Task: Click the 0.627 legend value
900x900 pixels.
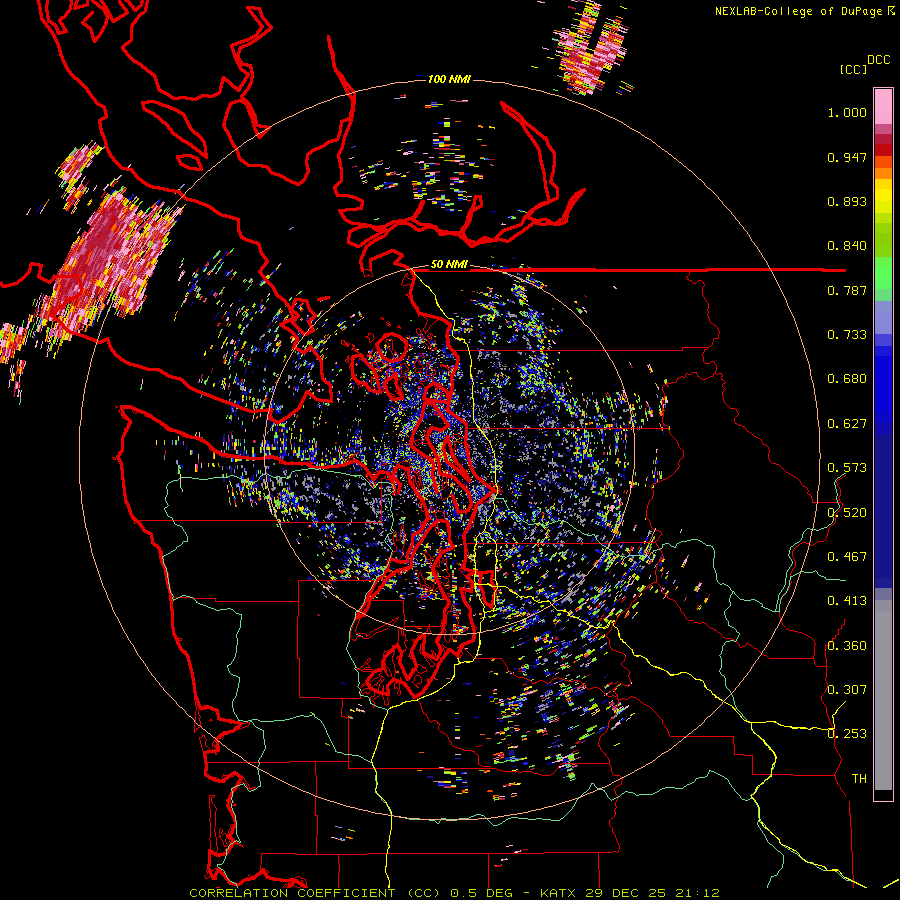Action: click(x=847, y=424)
